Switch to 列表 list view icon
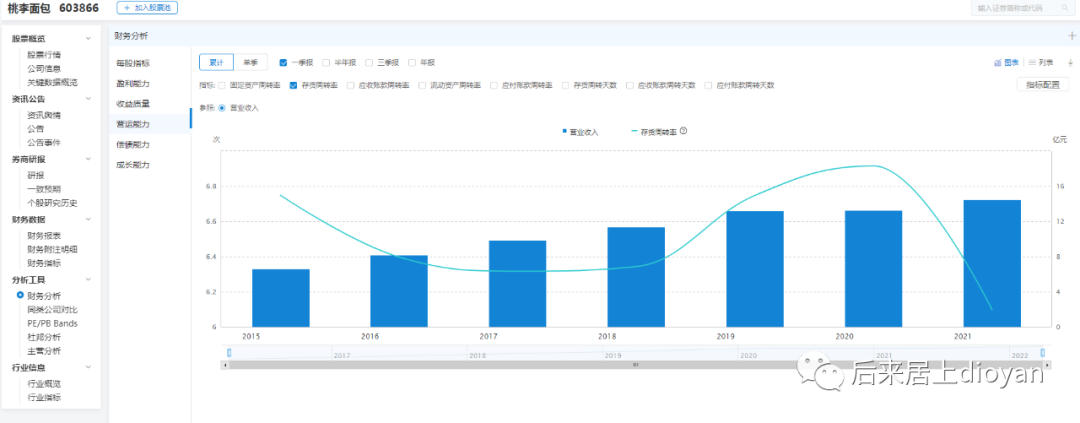The width and height of the screenshot is (1080, 423). (1032, 62)
